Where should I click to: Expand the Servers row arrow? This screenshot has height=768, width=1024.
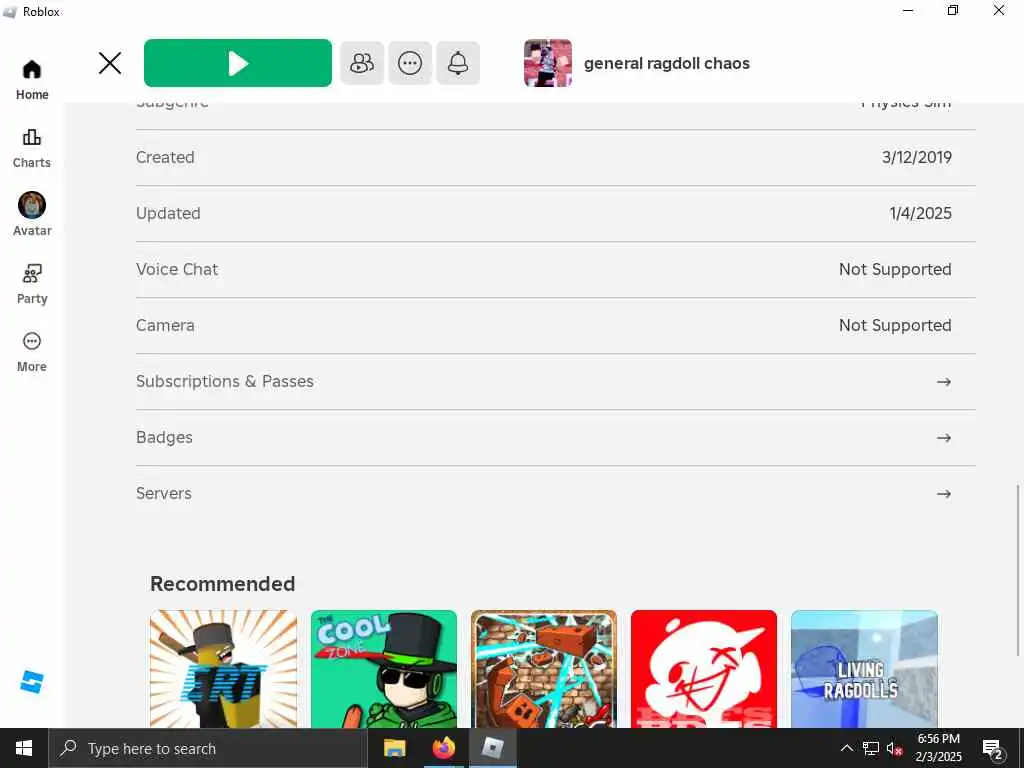pyautogui.click(x=944, y=494)
